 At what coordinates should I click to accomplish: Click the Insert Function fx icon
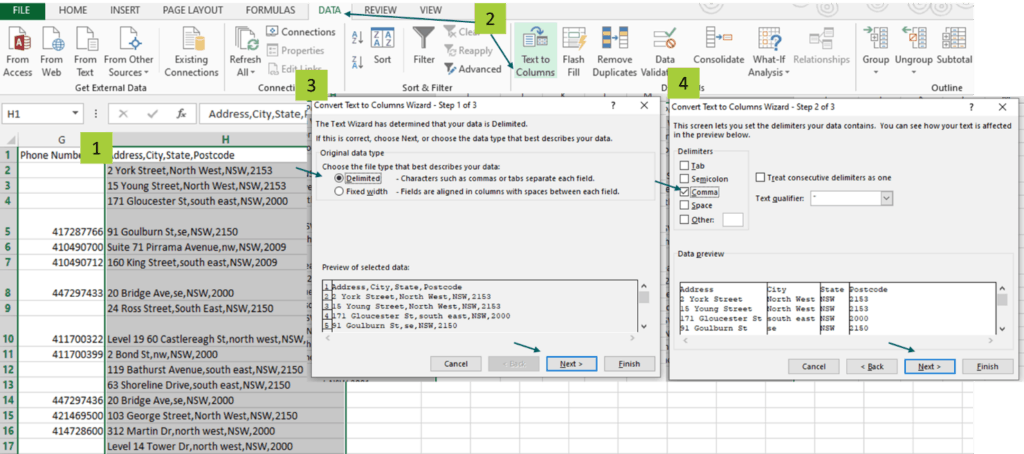[182, 114]
